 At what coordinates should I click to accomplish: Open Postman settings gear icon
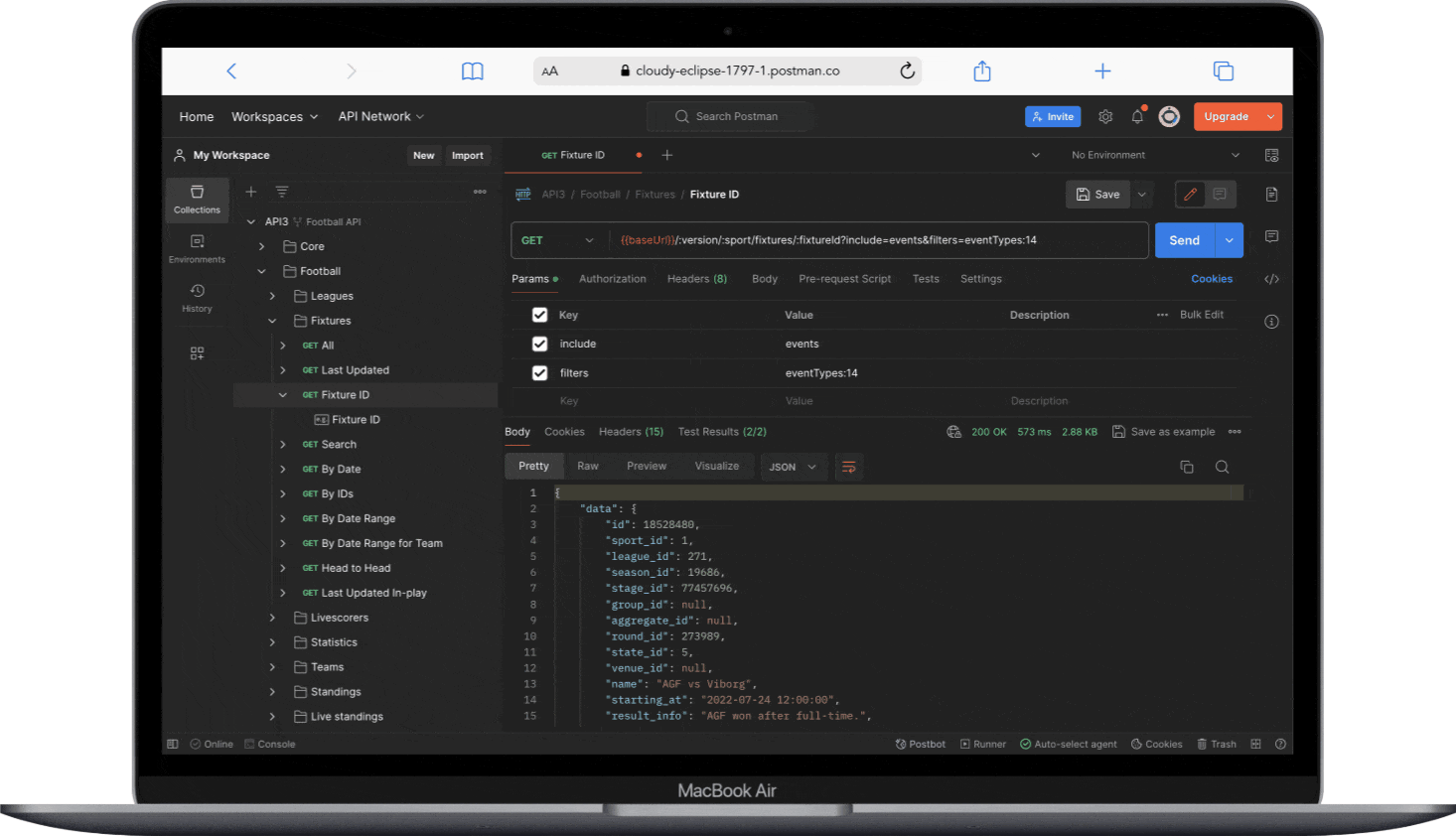tap(1105, 116)
